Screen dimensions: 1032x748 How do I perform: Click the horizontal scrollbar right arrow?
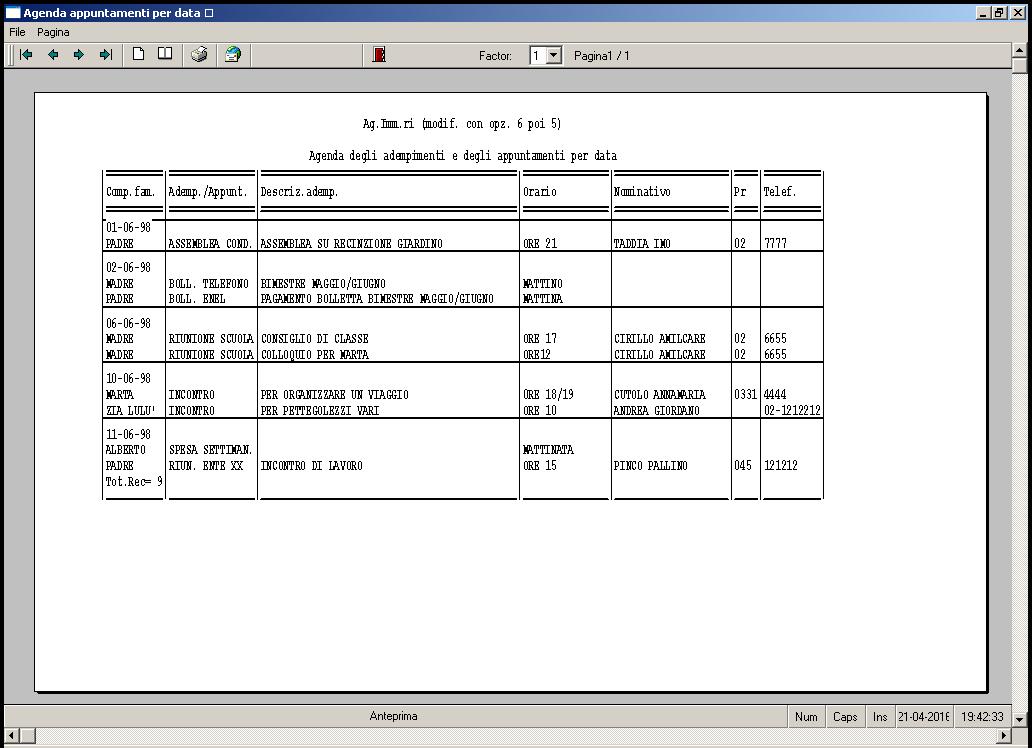[x=1004, y=735]
